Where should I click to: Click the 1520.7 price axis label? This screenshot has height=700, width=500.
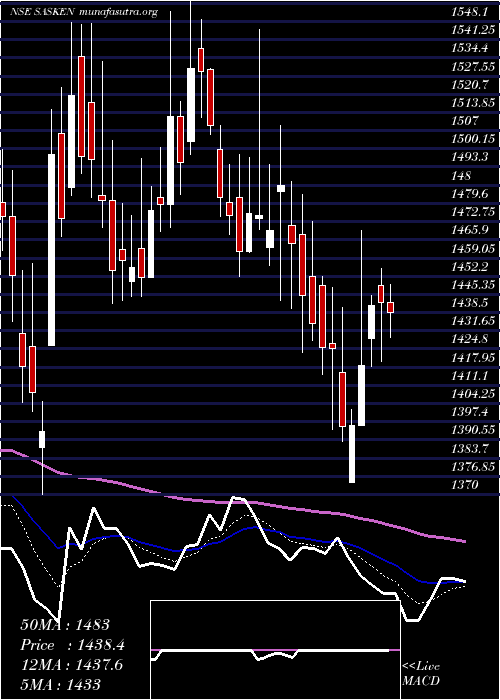[472, 85]
